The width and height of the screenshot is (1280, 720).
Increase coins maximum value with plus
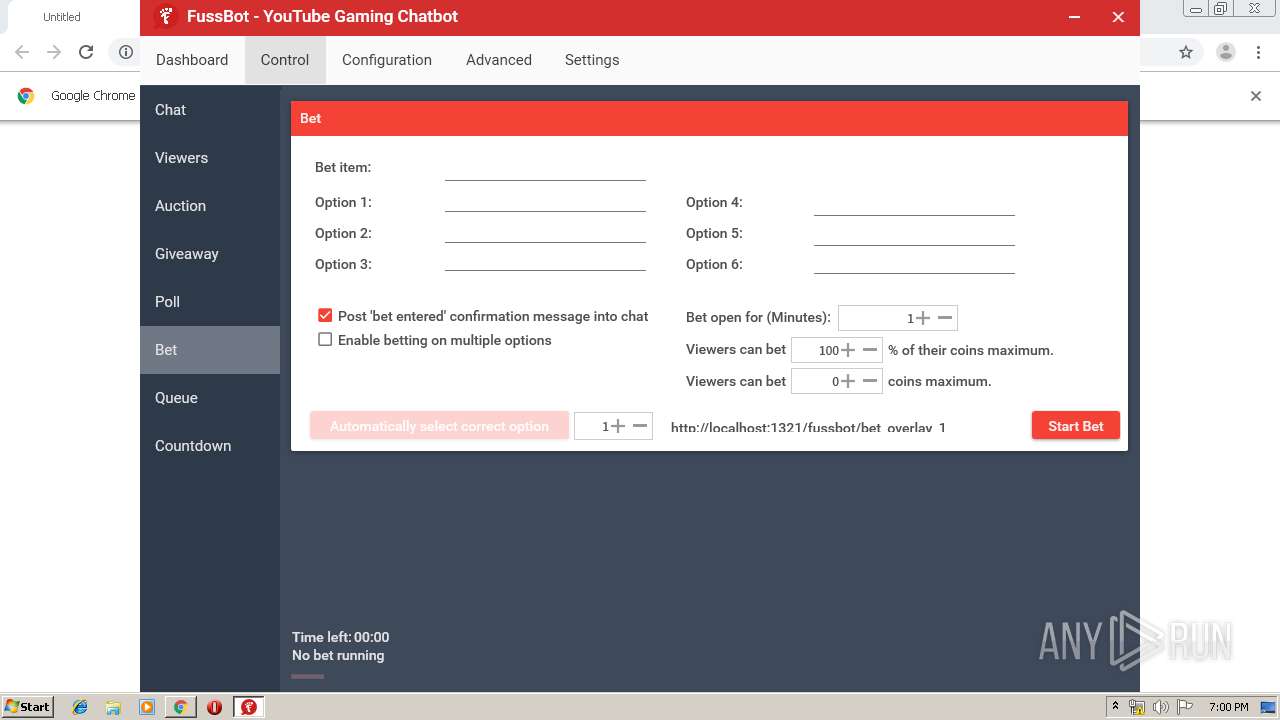coord(848,381)
